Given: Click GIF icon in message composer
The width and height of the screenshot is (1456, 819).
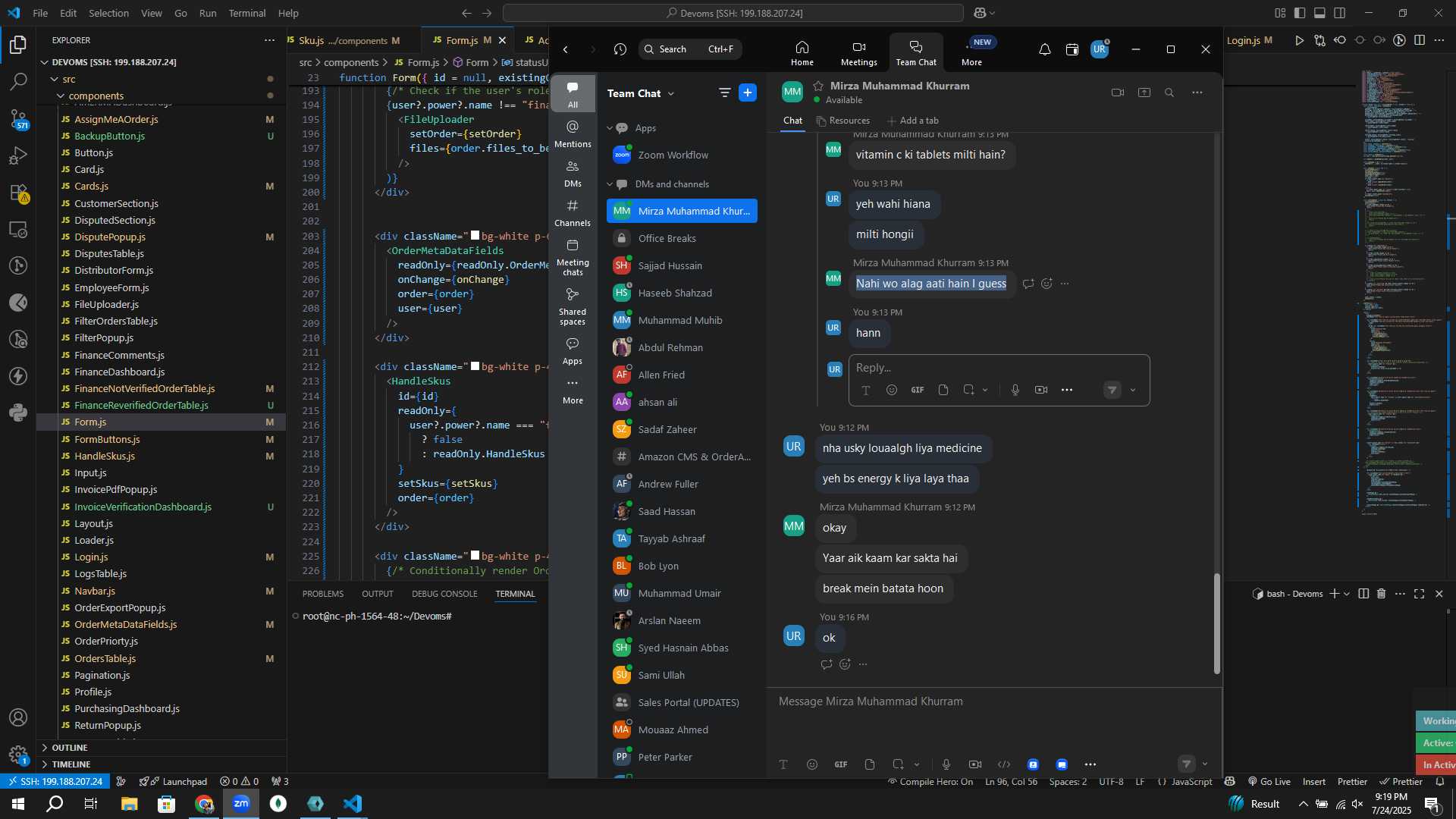Looking at the screenshot, I should click(x=840, y=764).
